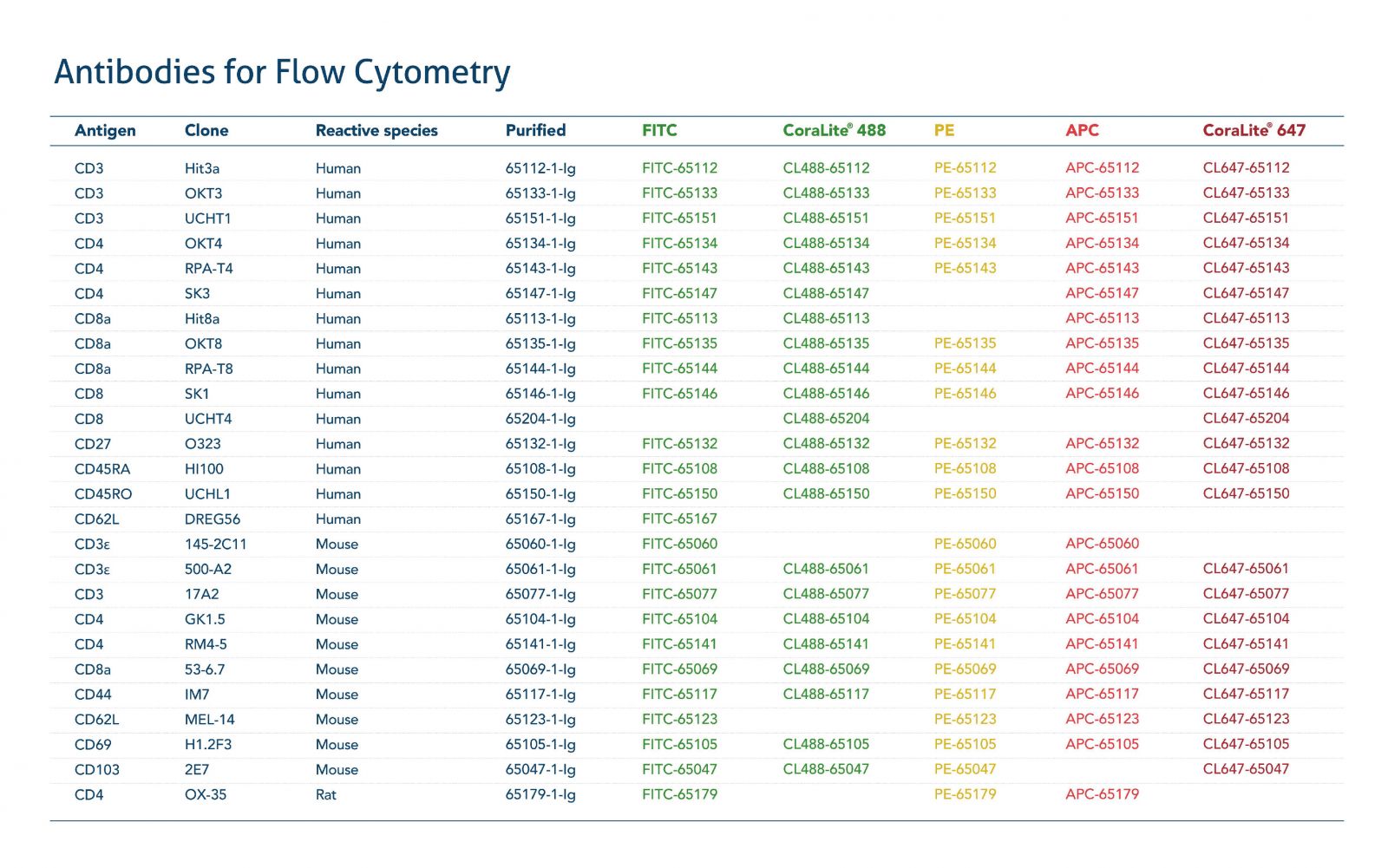
Task: Select clone MEL-14 cell
Action: [210, 720]
